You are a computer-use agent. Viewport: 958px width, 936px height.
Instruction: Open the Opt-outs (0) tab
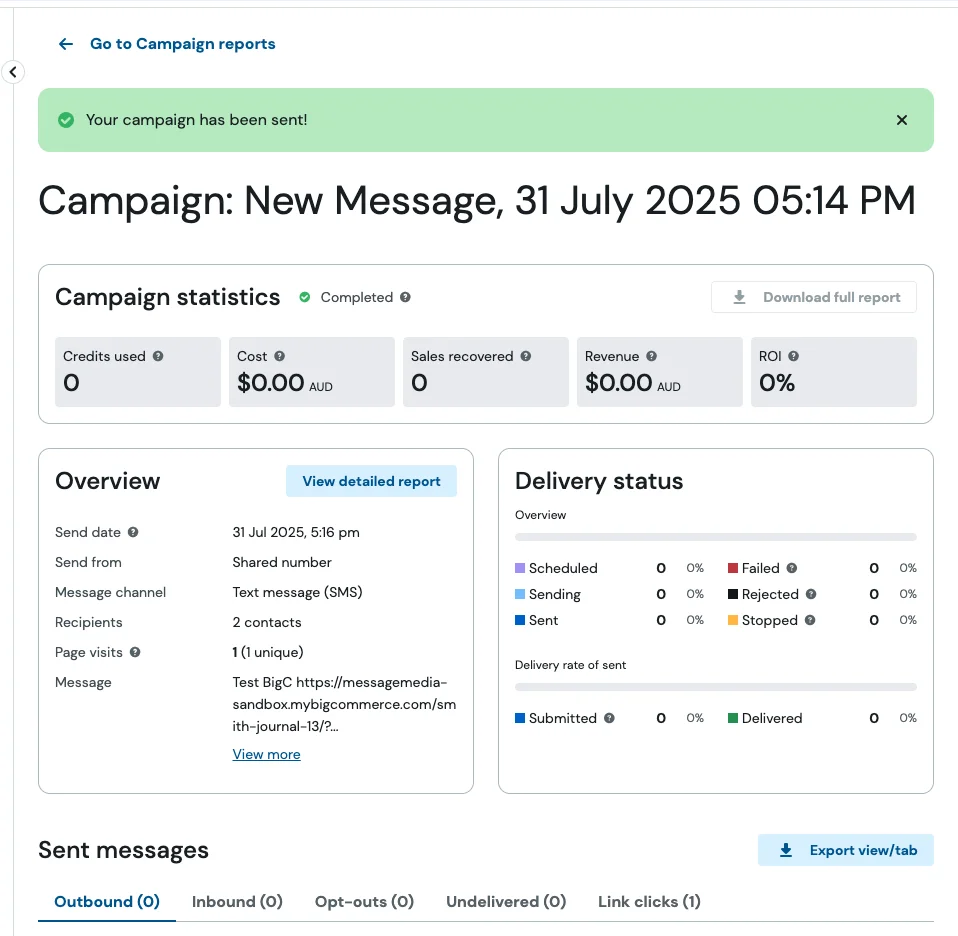[x=364, y=902]
